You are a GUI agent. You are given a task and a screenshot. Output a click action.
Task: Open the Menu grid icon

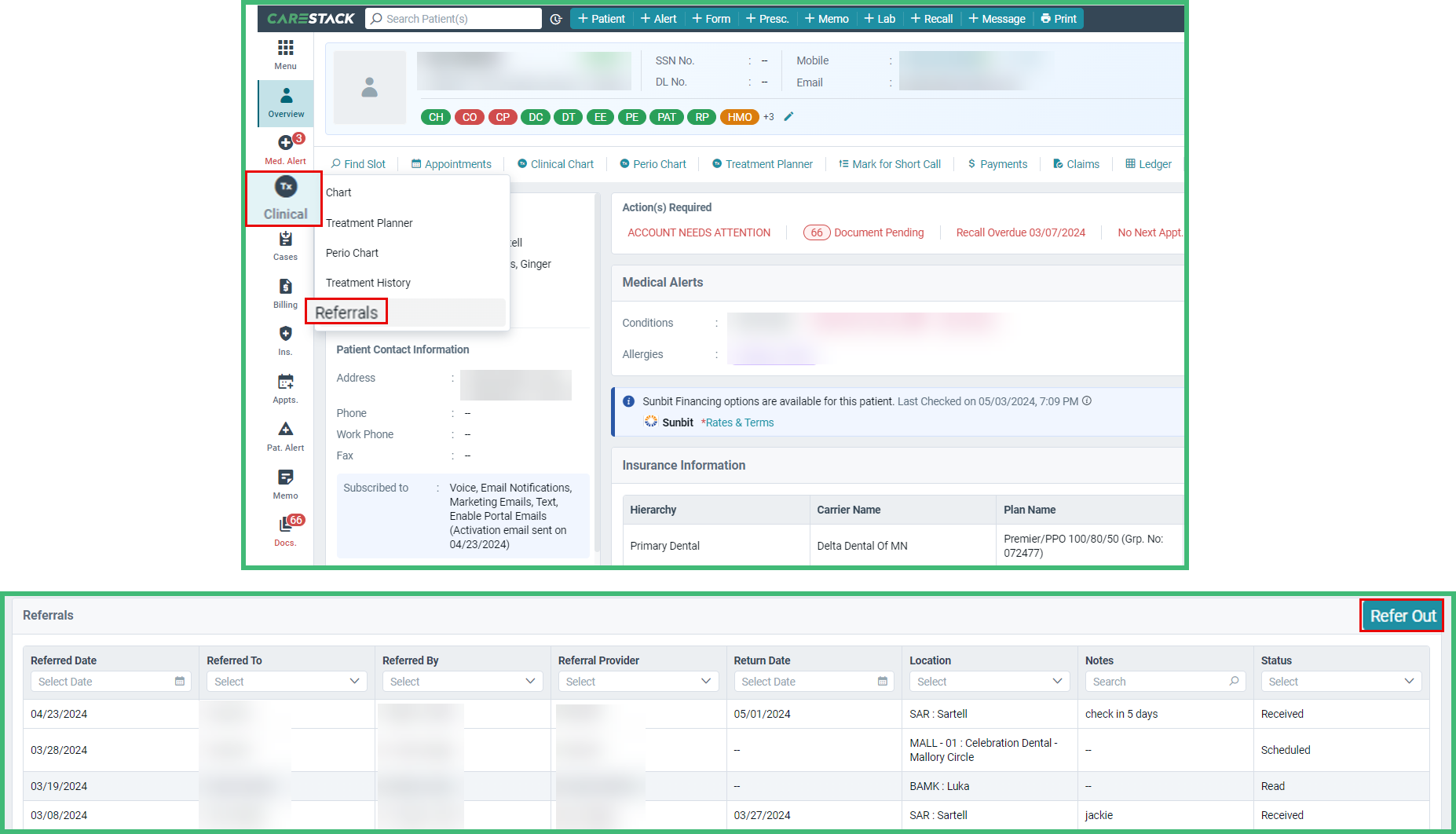tap(285, 49)
